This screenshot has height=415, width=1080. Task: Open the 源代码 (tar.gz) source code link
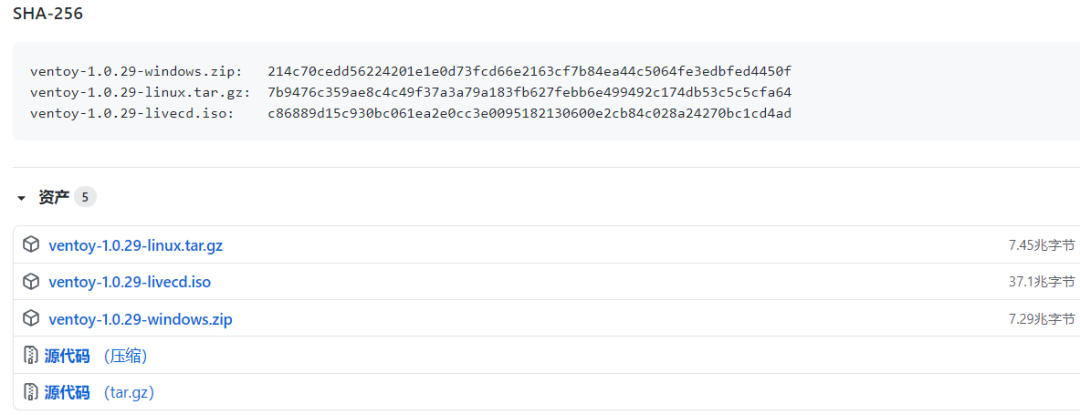[x=99, y=393]
